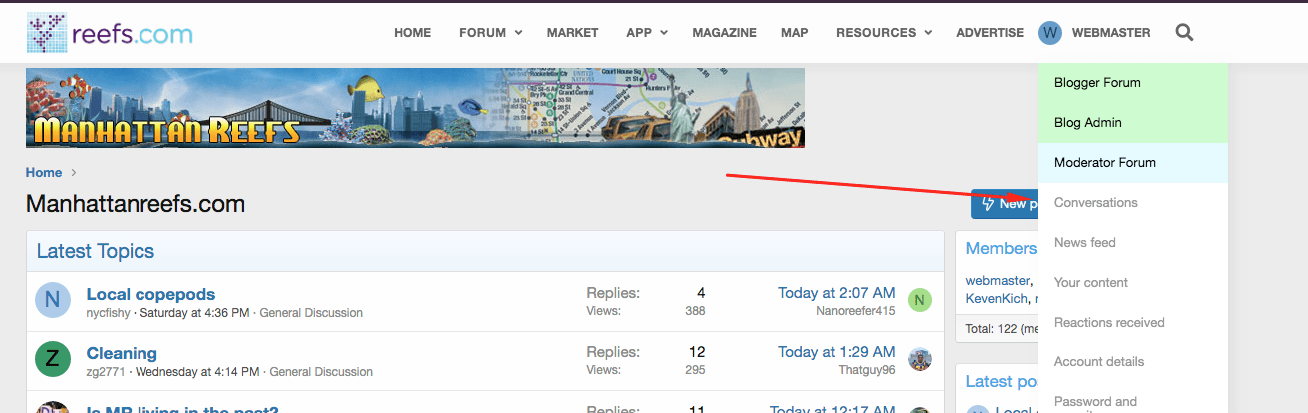
Task: Click nycfishy's 'N' avatar on Local copepods
Action: pos(52,300)
